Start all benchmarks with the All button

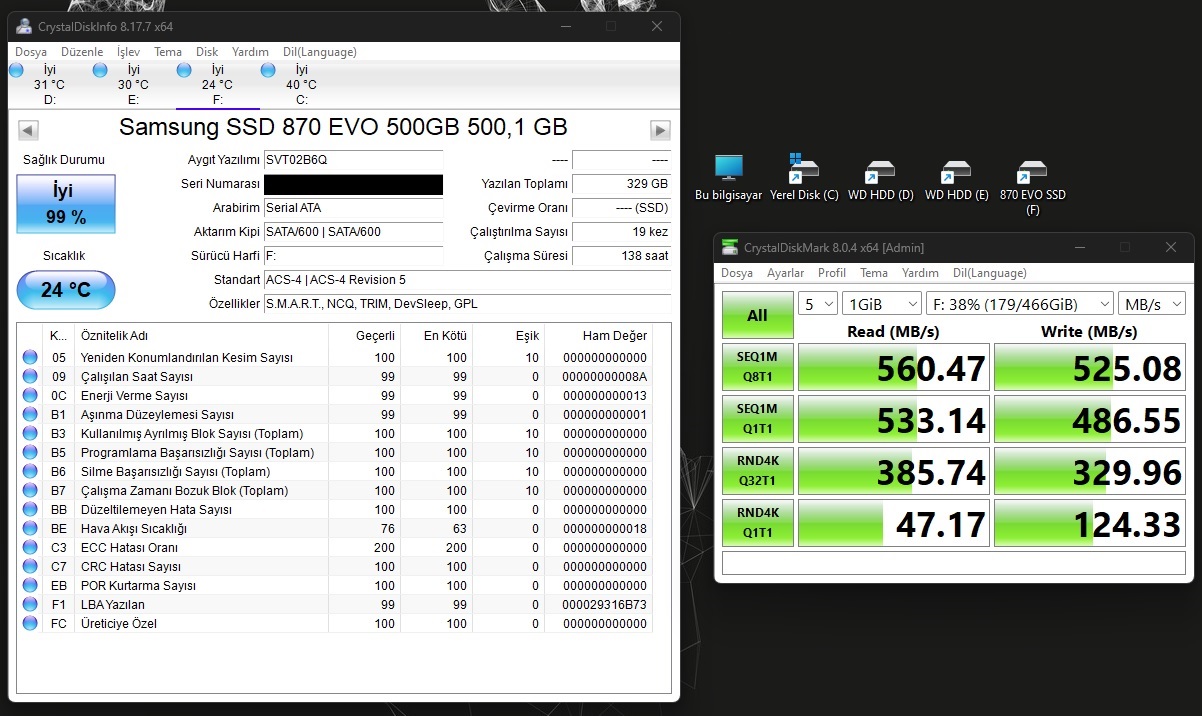click(757, 314)
